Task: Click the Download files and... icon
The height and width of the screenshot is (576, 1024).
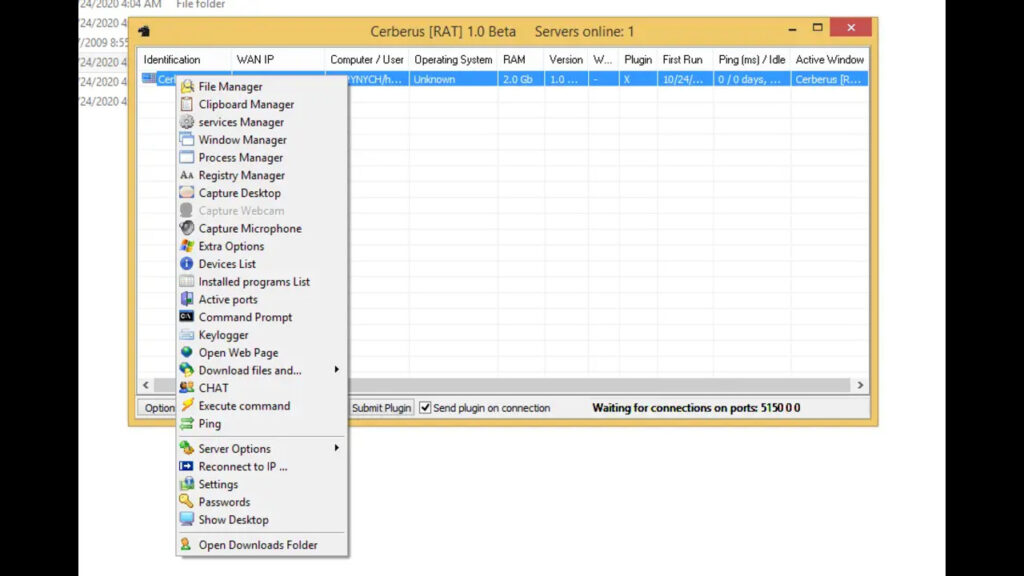Action: [x=187, y=370]
